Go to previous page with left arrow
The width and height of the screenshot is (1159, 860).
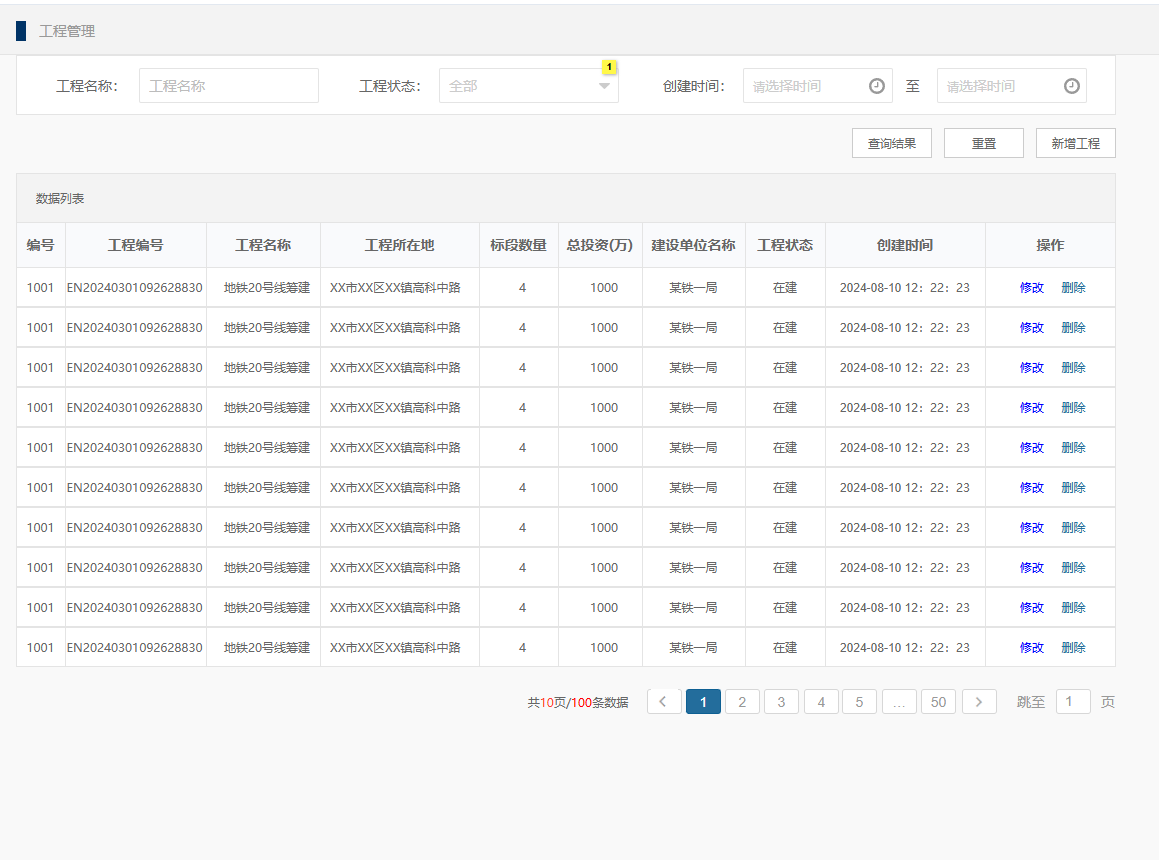[664, 702]
